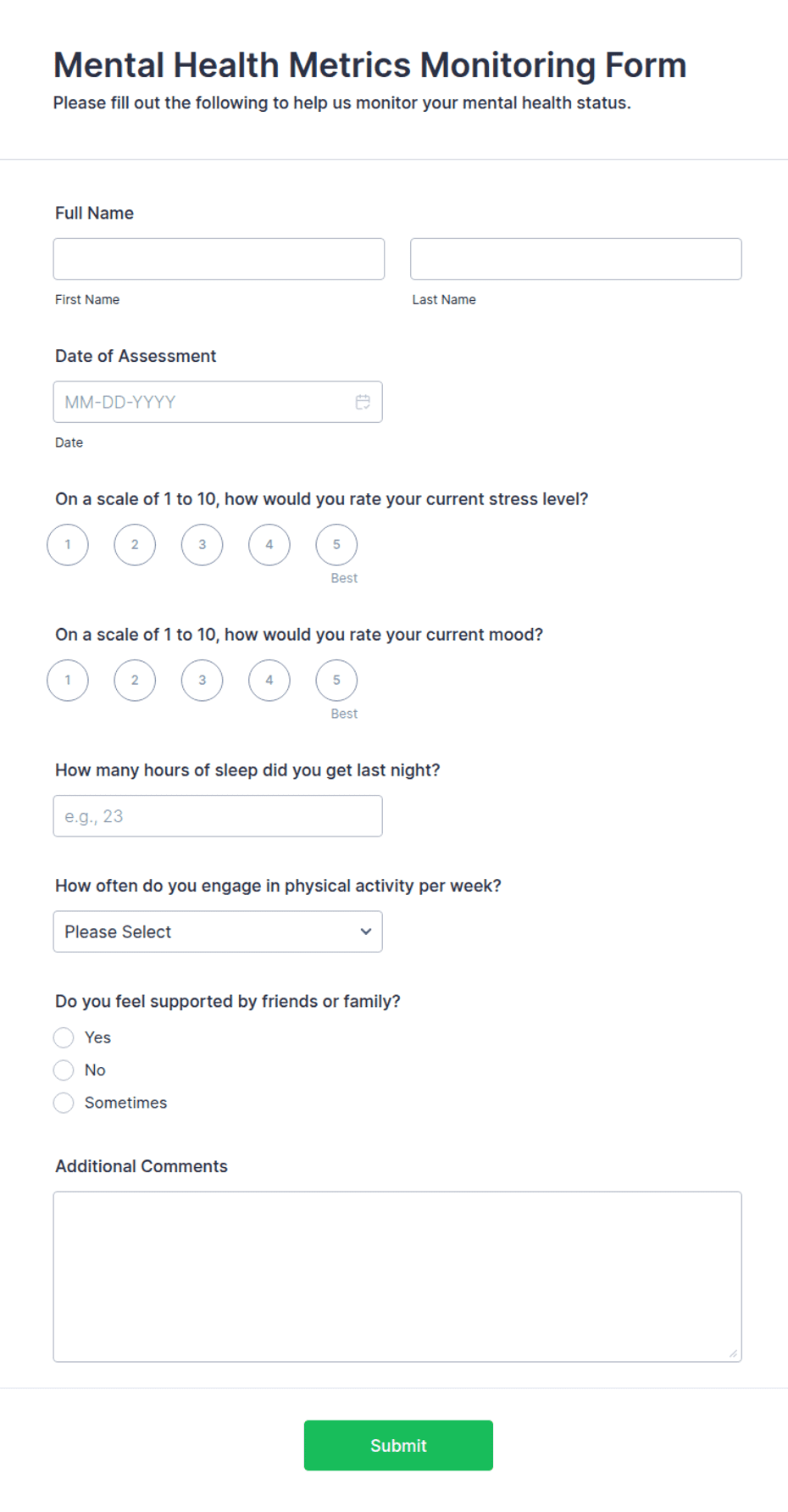The width and height of the screenshot is (788, 1512).
Task: Select stress level rating 2
Action: point(135,544)
